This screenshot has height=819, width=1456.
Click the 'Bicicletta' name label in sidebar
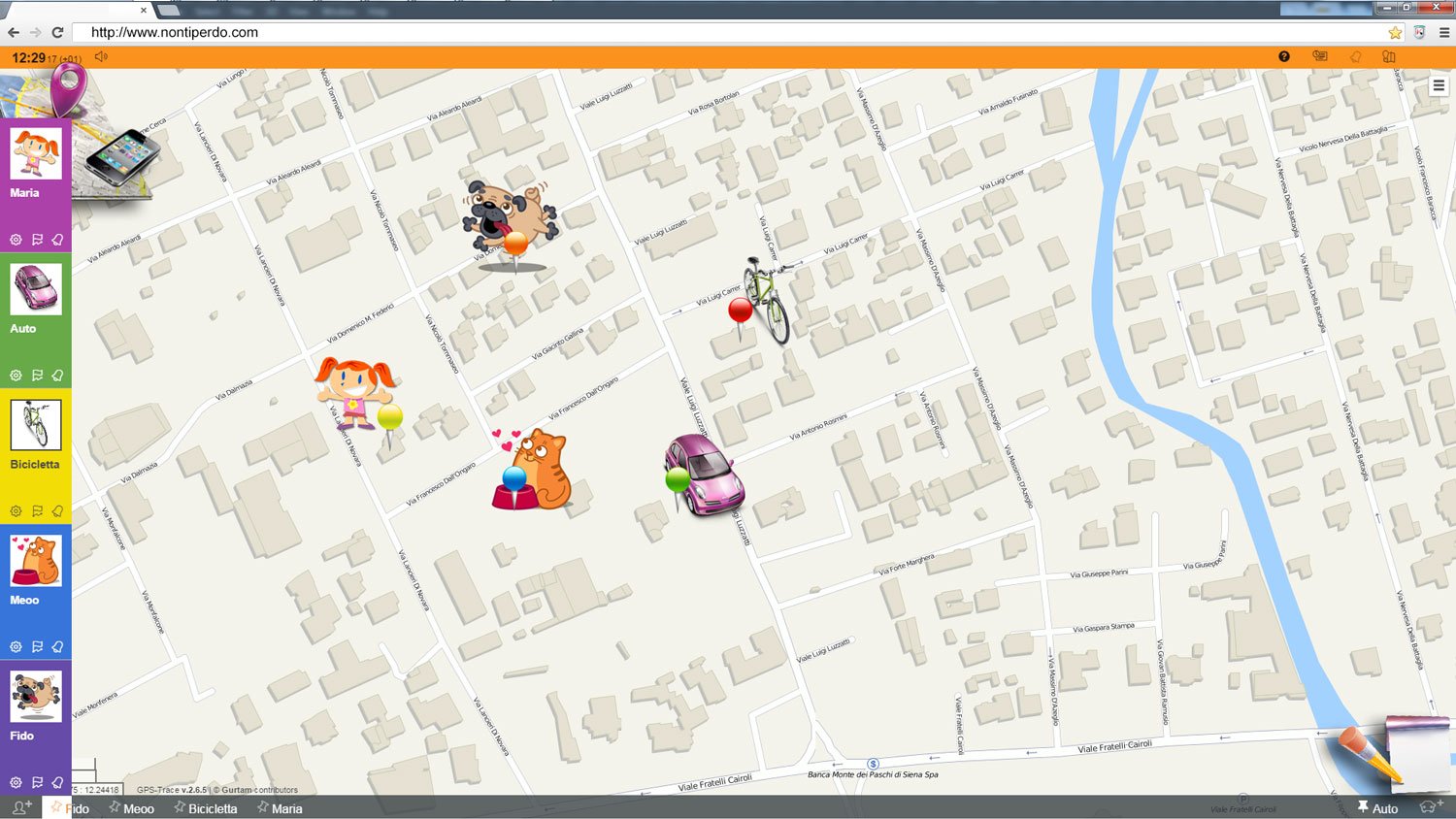[x=35, y=465]
